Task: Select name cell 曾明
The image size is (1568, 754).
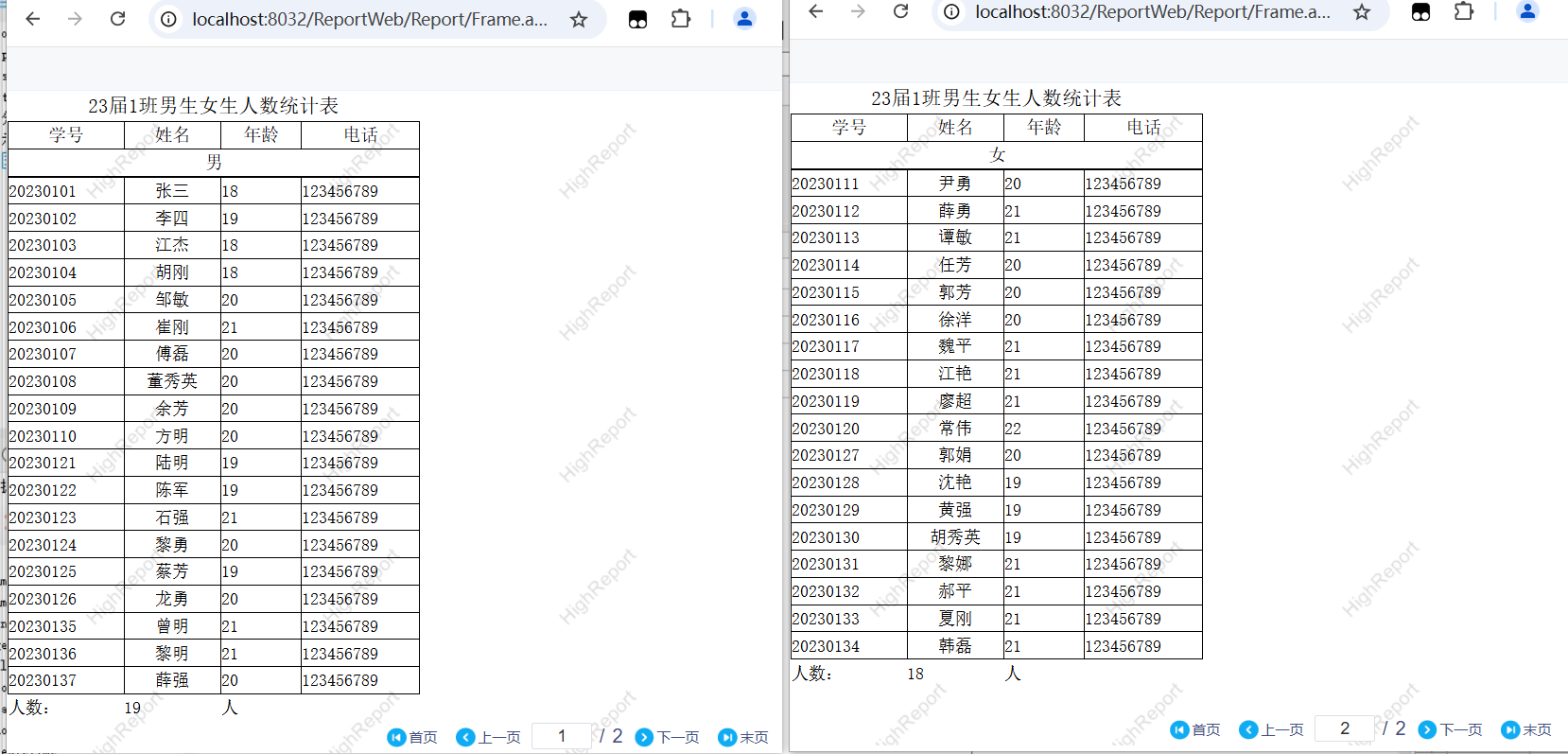Action: [172, 626]
